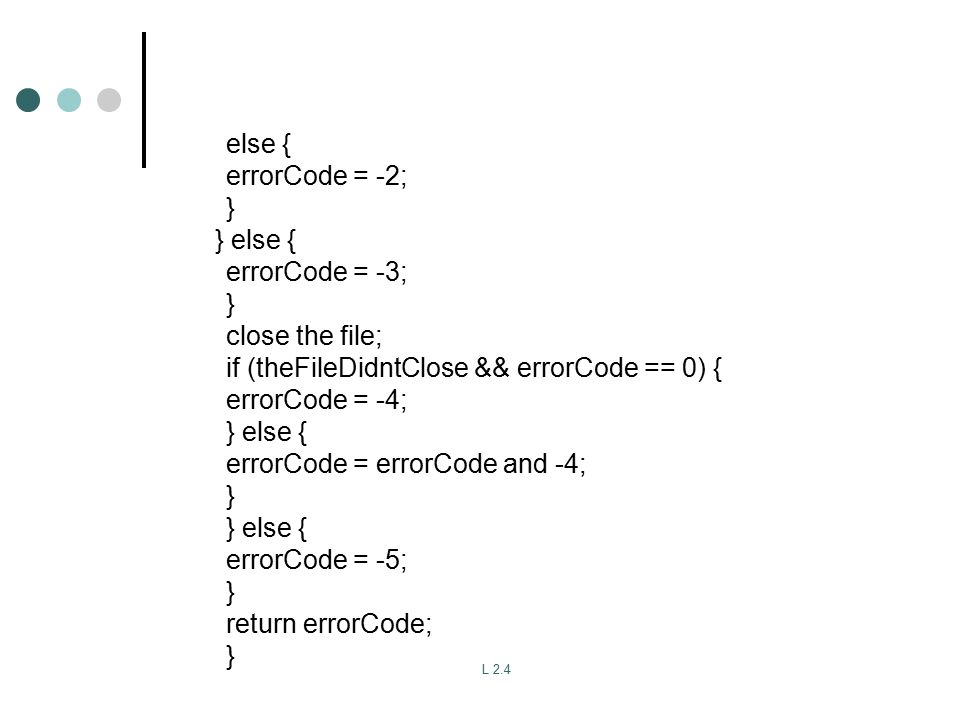The height and width of the screenshot is (720, 960).
Task: Click the gray circle
Action: coord(109,100)
